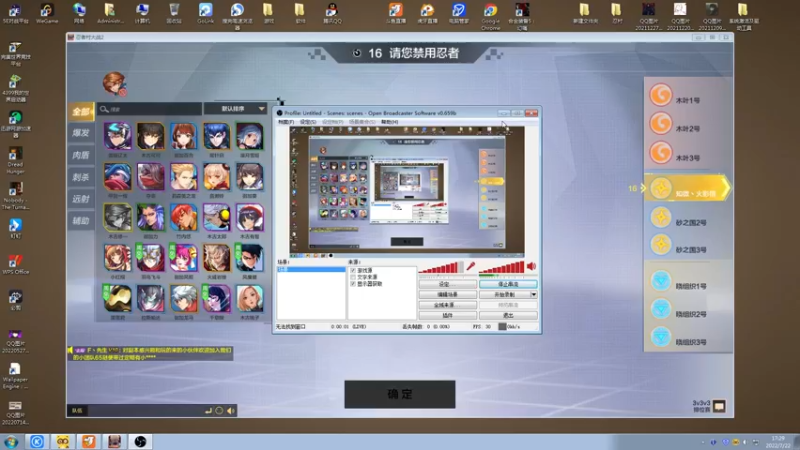Click the speaker icon in game chat bar
This screenshot has height=450, width=800.
pos(231,411)
